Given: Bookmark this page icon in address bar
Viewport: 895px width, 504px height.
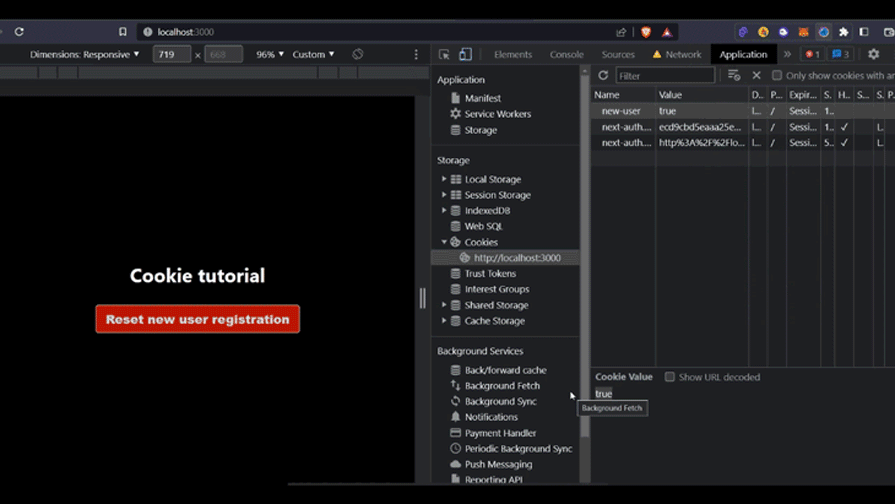Looking at the screenshot, I should [x=123, y=32].
